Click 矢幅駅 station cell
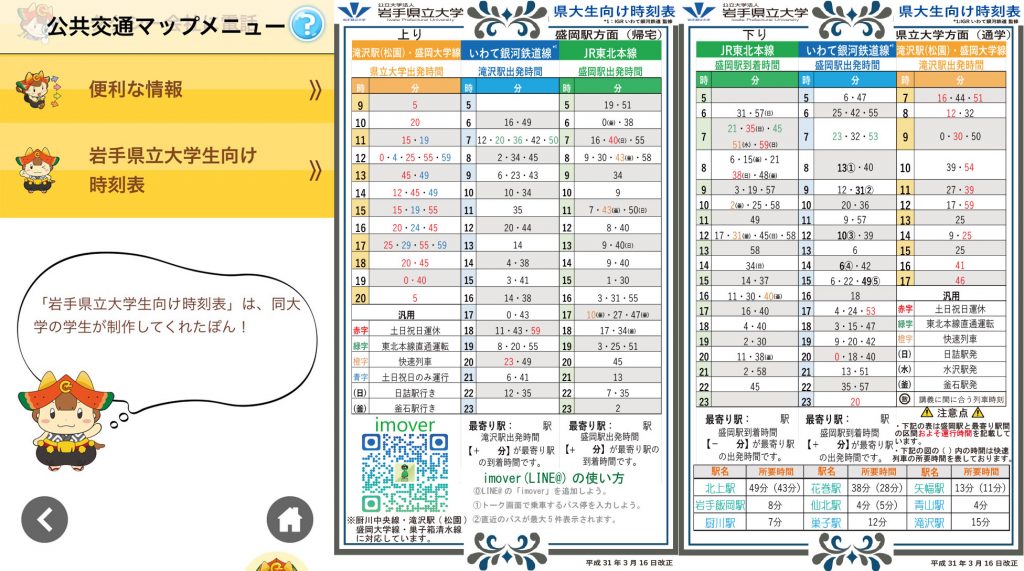This screenshot has height=571, width=1024. pos(929,488)
